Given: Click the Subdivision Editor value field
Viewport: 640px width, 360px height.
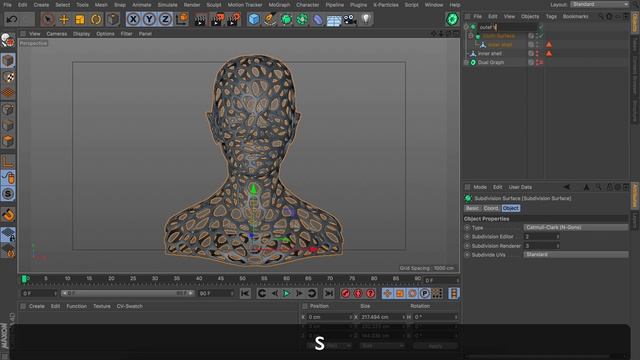Looking at the screenshot, I should click(542, 237).
